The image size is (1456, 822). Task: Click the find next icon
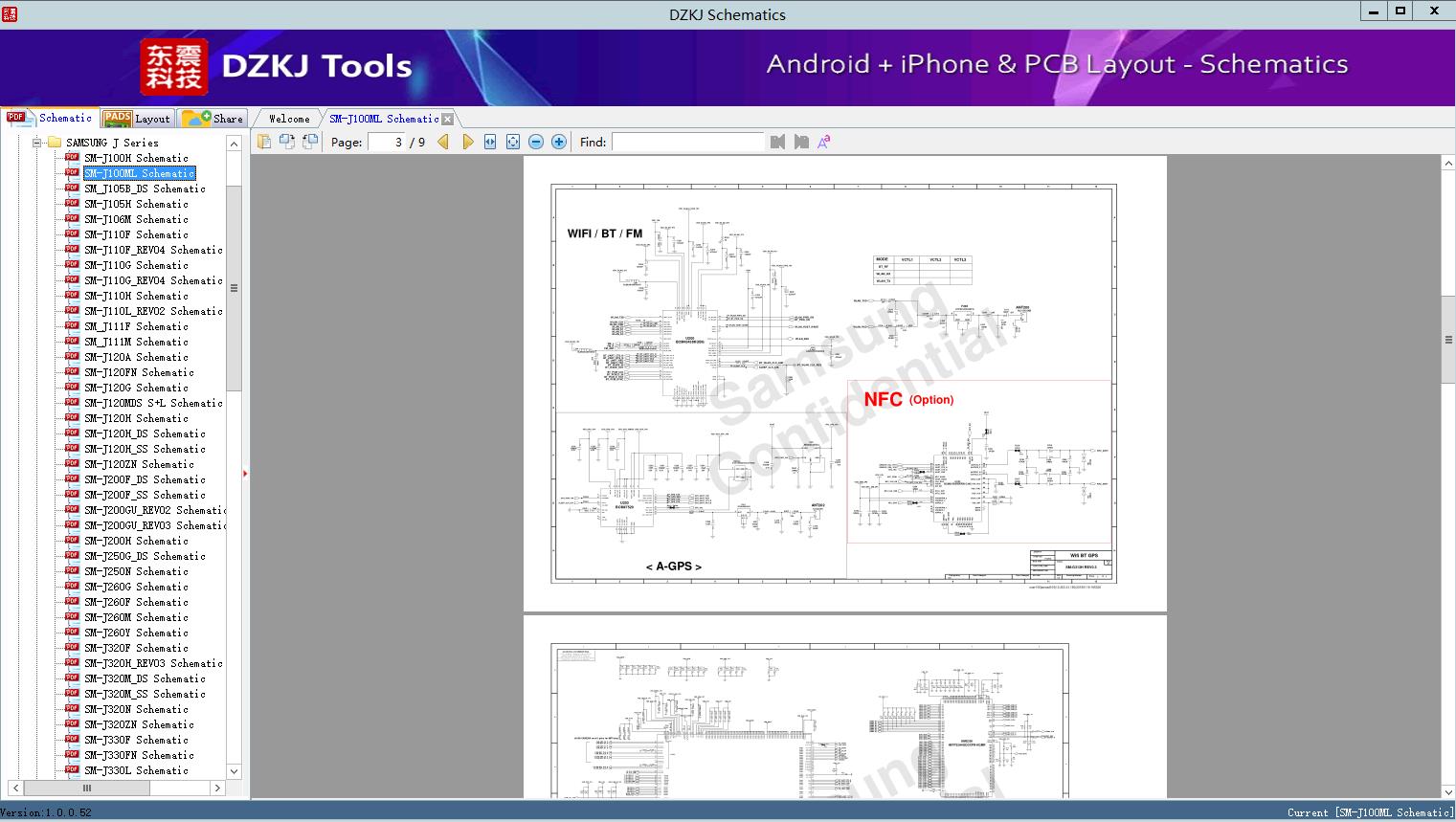pos(801,142)
